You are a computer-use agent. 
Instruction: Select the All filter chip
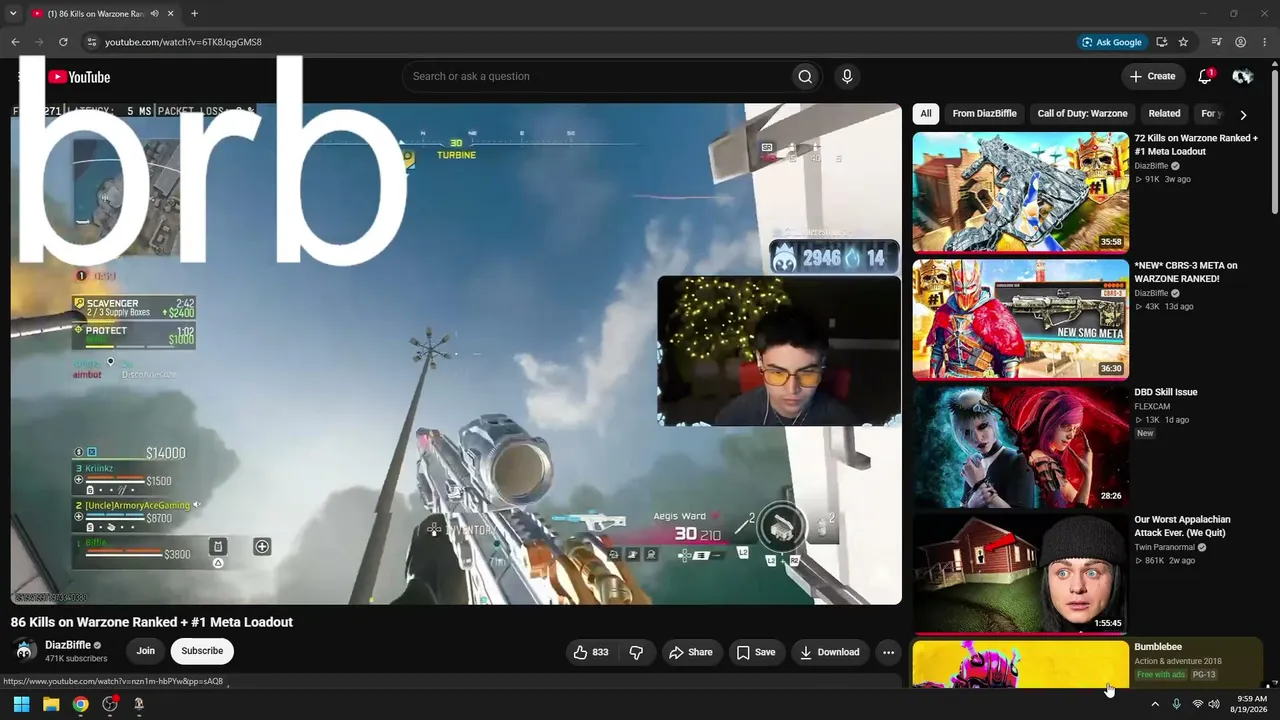[926, 114]
